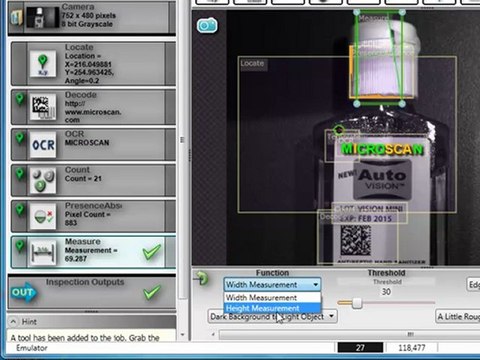The image size is (480, 360).
Task: Click the Measure region top-left handle
Action: (356, 13)
